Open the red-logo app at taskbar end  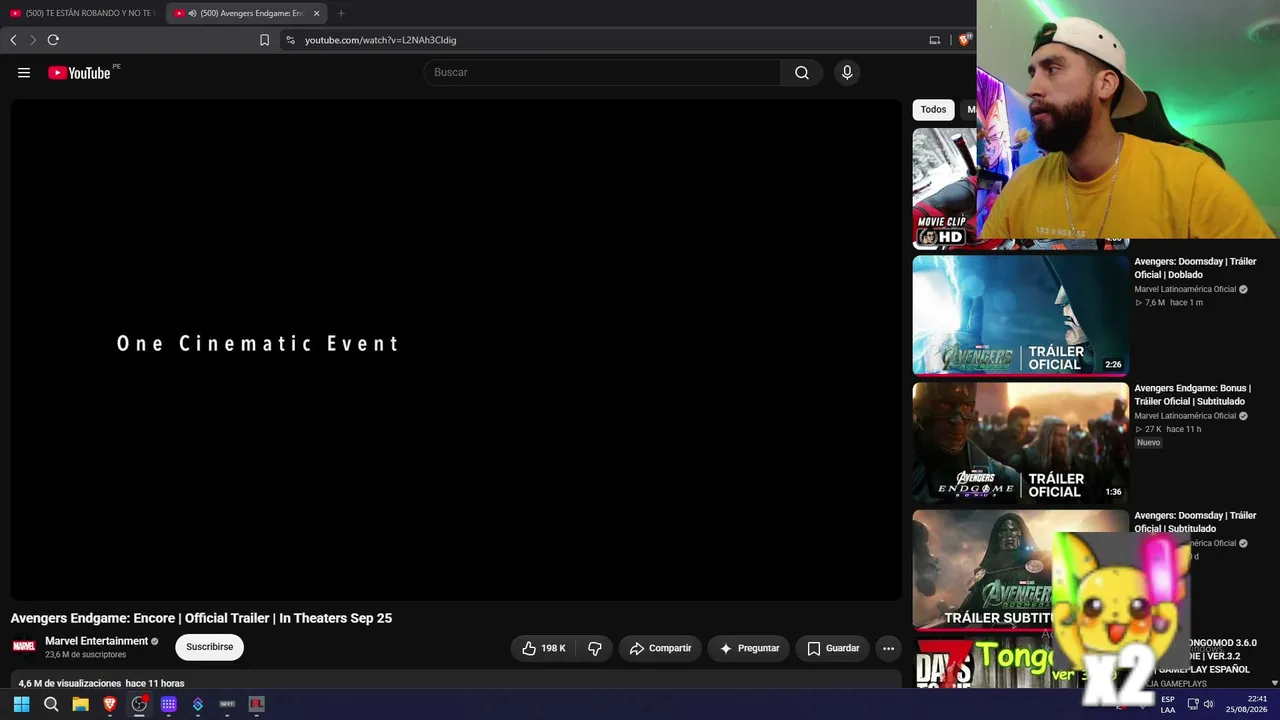click(x=256, y=704)
